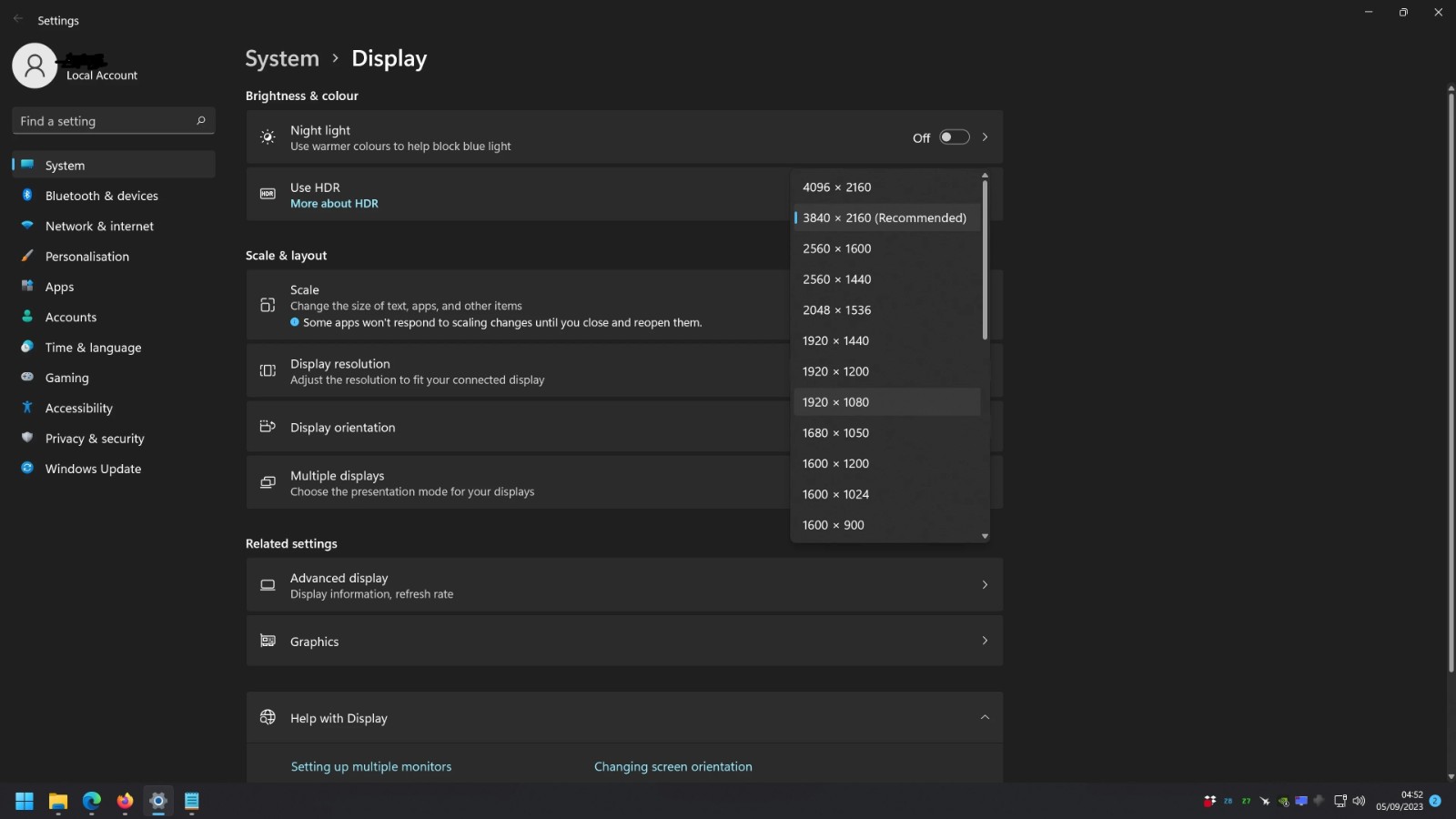Viewport: 1456px width, 819px height.
Task: Click the Night light sun icon
Action: pos(268,137)
